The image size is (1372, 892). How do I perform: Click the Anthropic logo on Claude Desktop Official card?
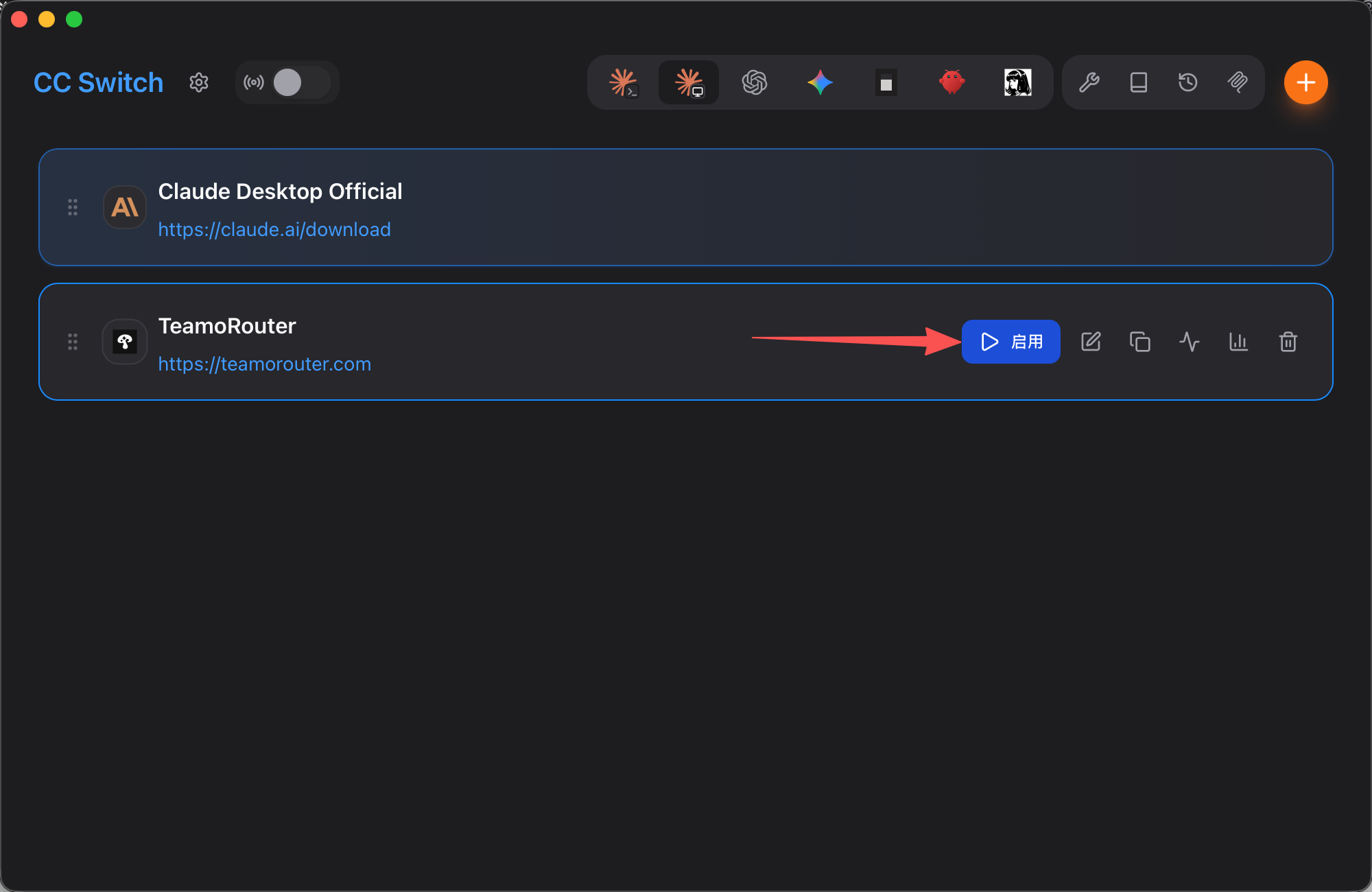pos(125,207)
